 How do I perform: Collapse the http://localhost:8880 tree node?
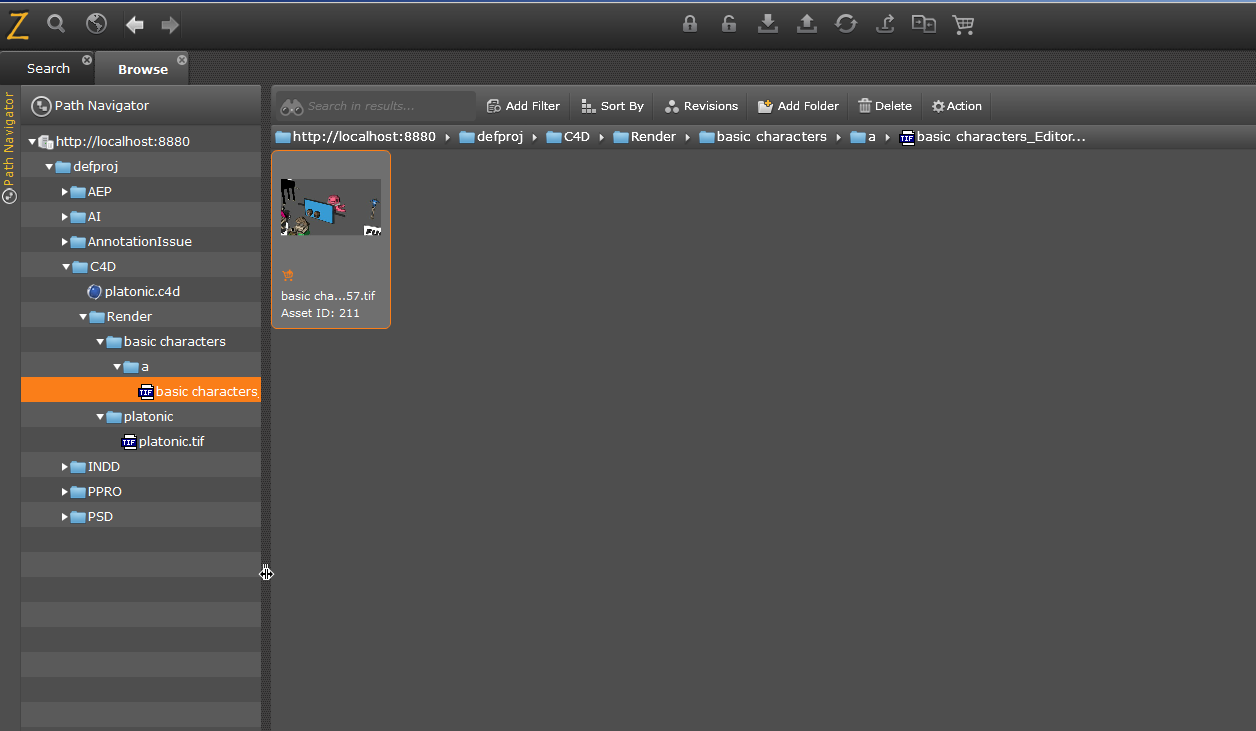point(32,142)
